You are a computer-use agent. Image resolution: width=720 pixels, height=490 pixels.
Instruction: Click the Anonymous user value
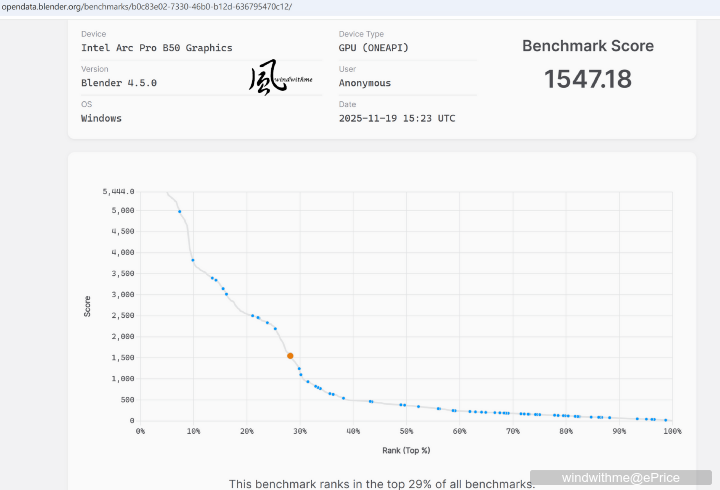point(364,83)
